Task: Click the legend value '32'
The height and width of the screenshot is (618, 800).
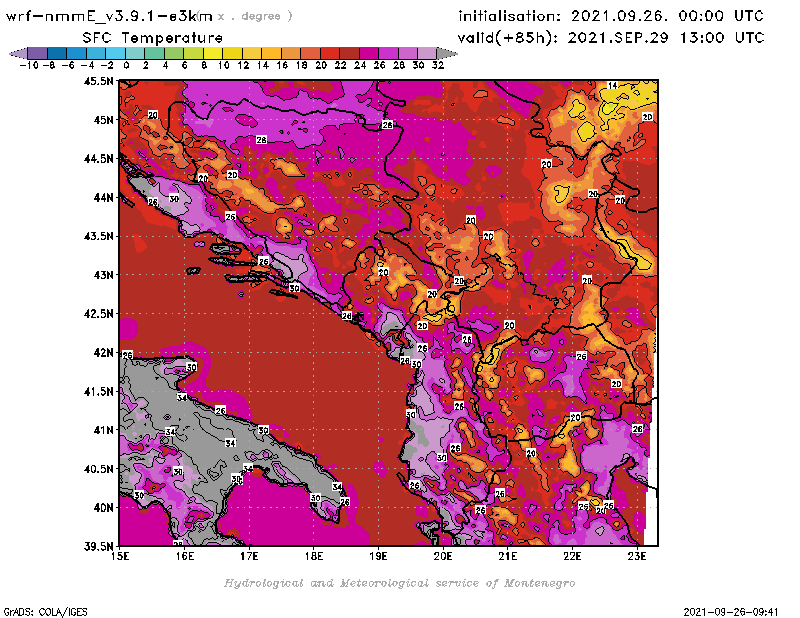Action: click(x=438, y=65)
